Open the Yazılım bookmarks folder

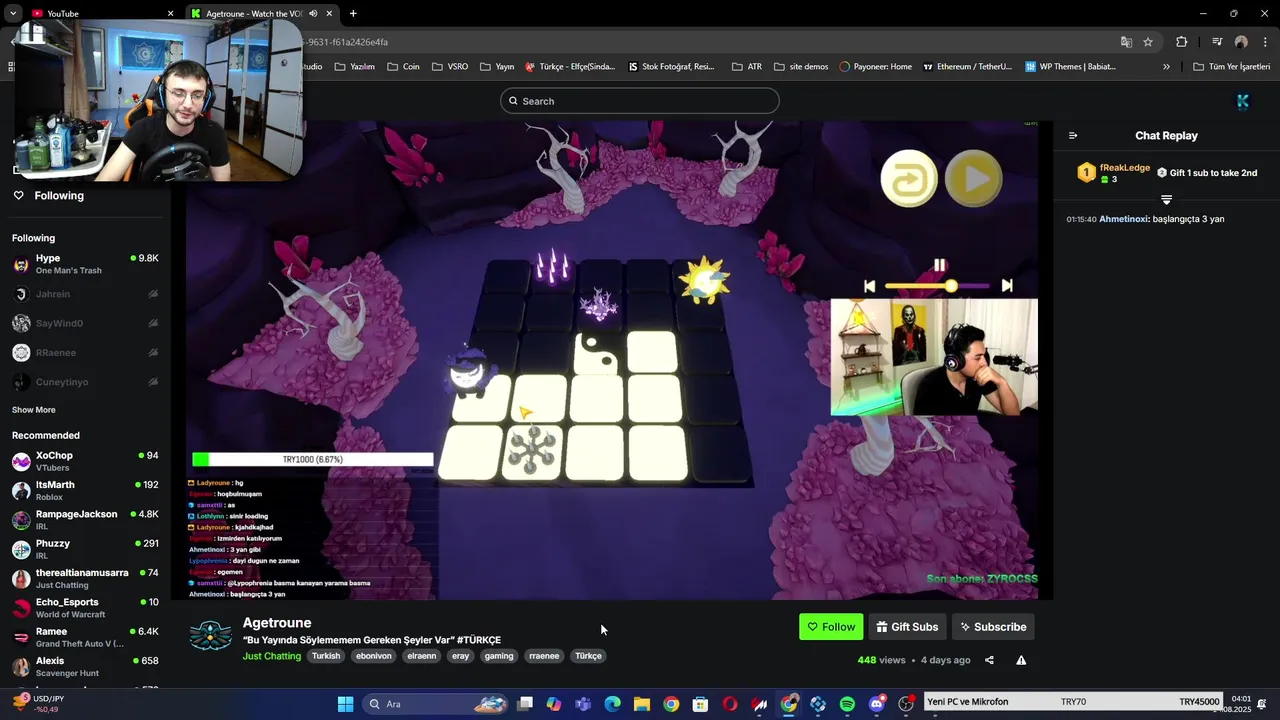coord(354,67)
